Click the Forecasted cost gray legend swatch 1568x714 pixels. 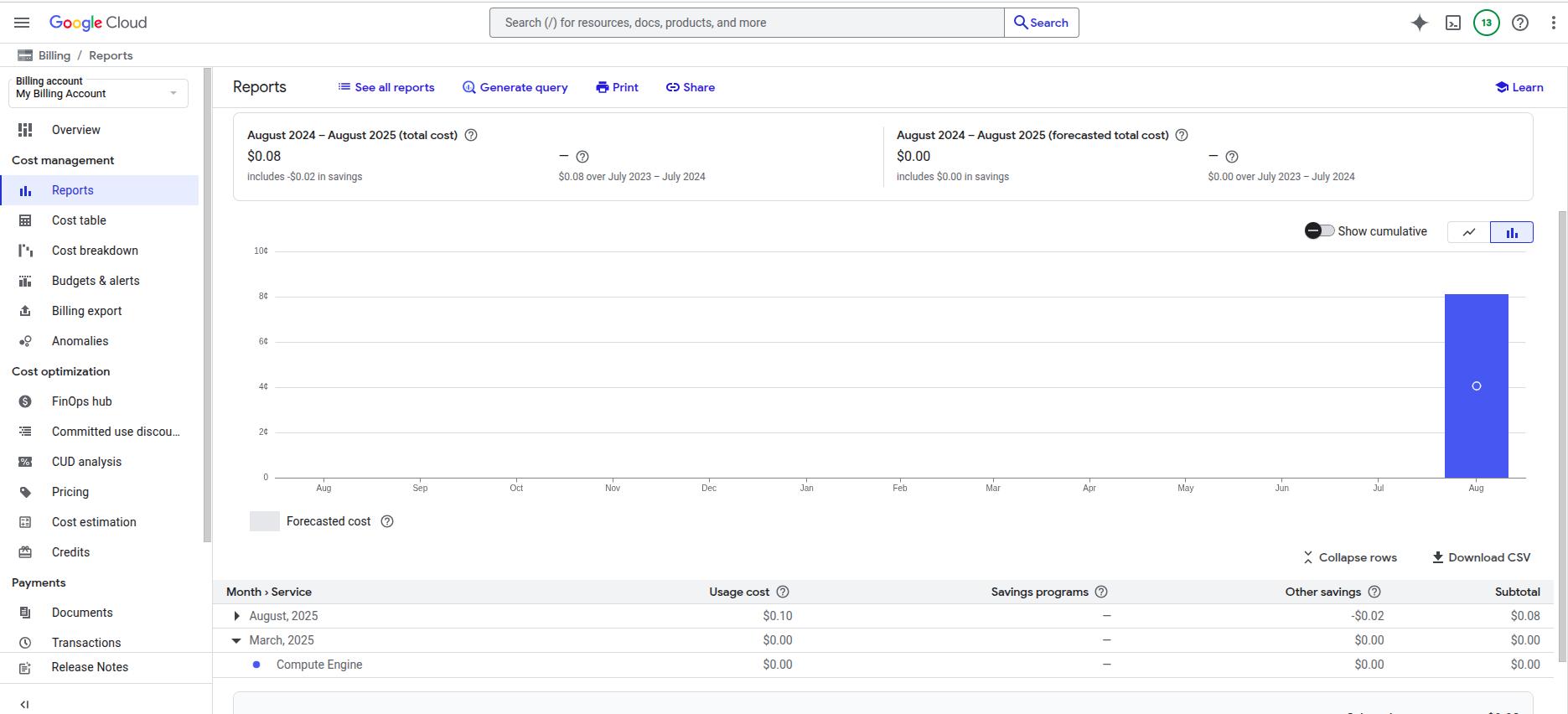[264, 521]
